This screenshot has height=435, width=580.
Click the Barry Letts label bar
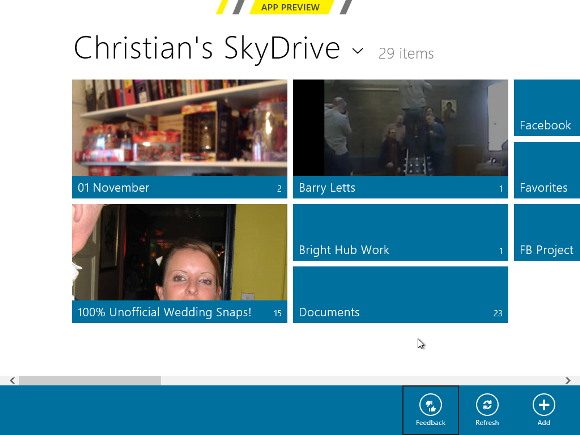pos(400,188)
